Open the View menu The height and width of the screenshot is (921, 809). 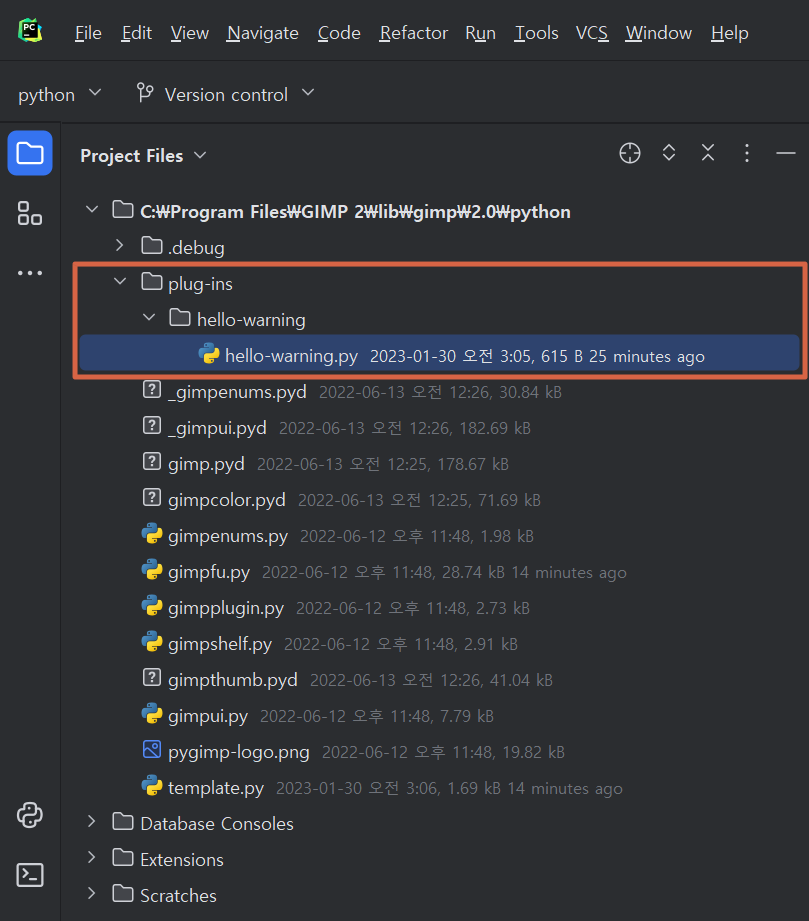pyautogui.click(x=189, y=33)
